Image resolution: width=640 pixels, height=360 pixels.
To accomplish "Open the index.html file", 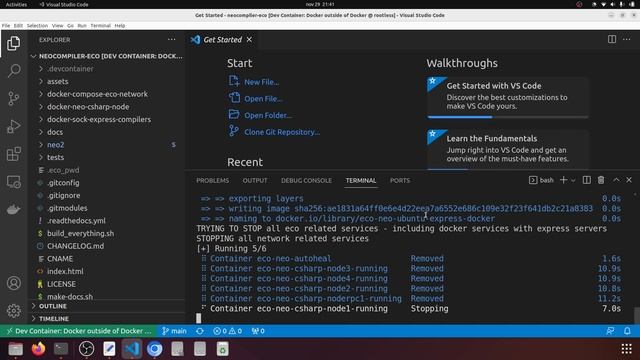I will [107, 271].
